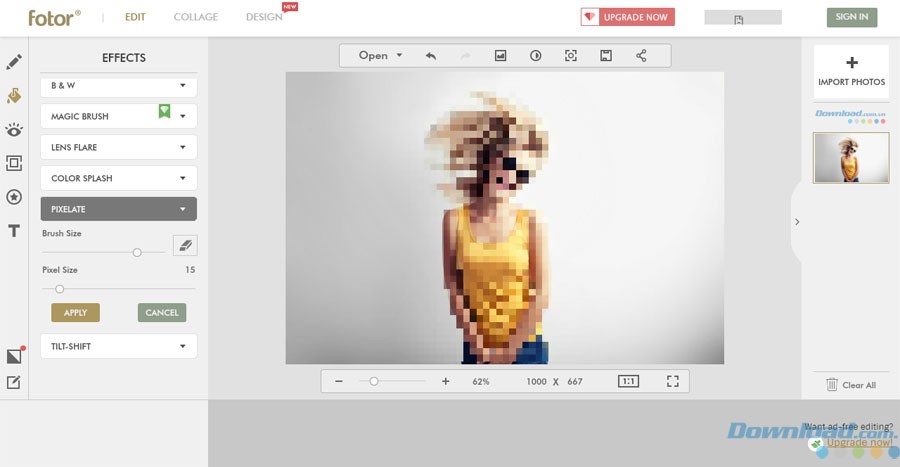Click the share icon in toolbar
Image resolution: width=900 pixels, height=467 pixels.
(641, 56)
